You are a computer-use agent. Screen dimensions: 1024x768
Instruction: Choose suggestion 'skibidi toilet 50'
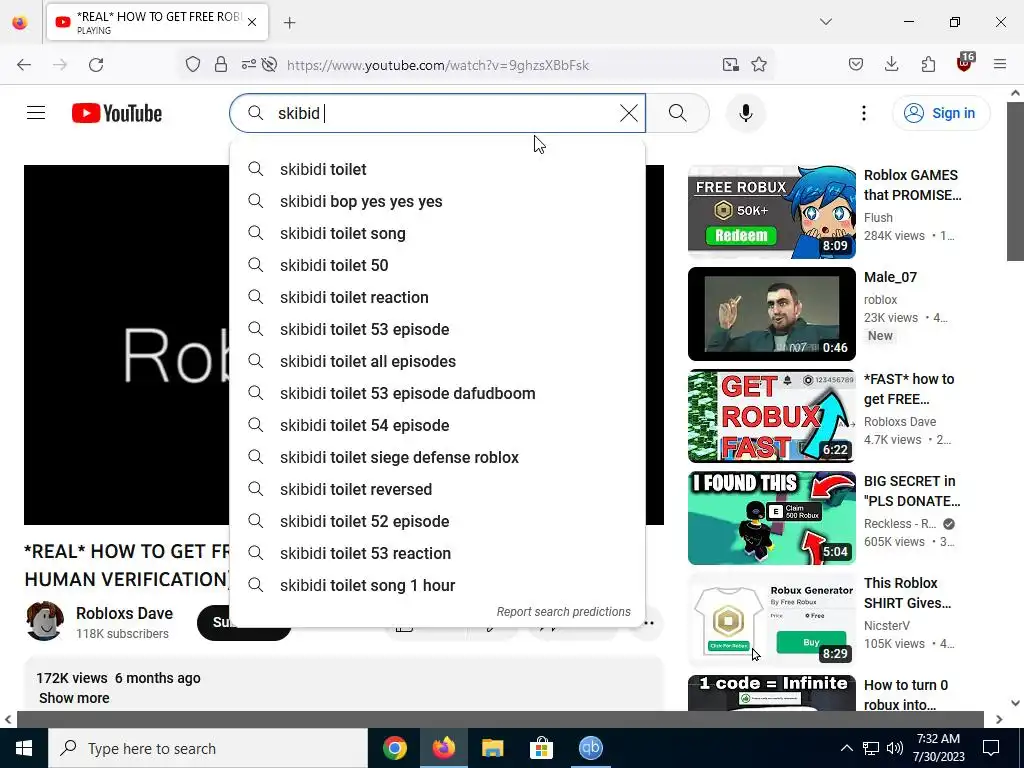[438, 265]
